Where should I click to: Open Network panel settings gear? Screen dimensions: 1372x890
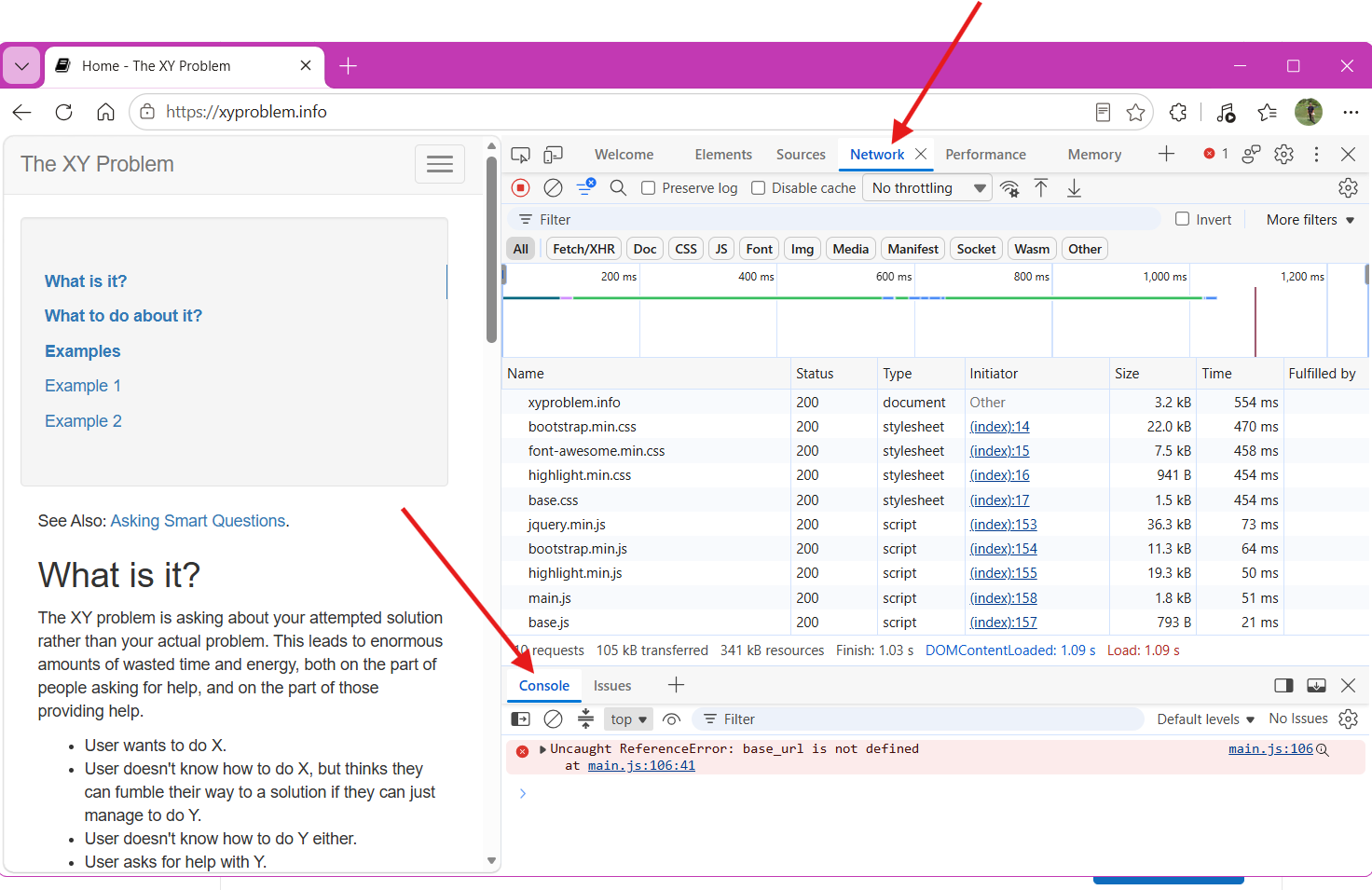pyautogui.click(x=1348, y=188)
